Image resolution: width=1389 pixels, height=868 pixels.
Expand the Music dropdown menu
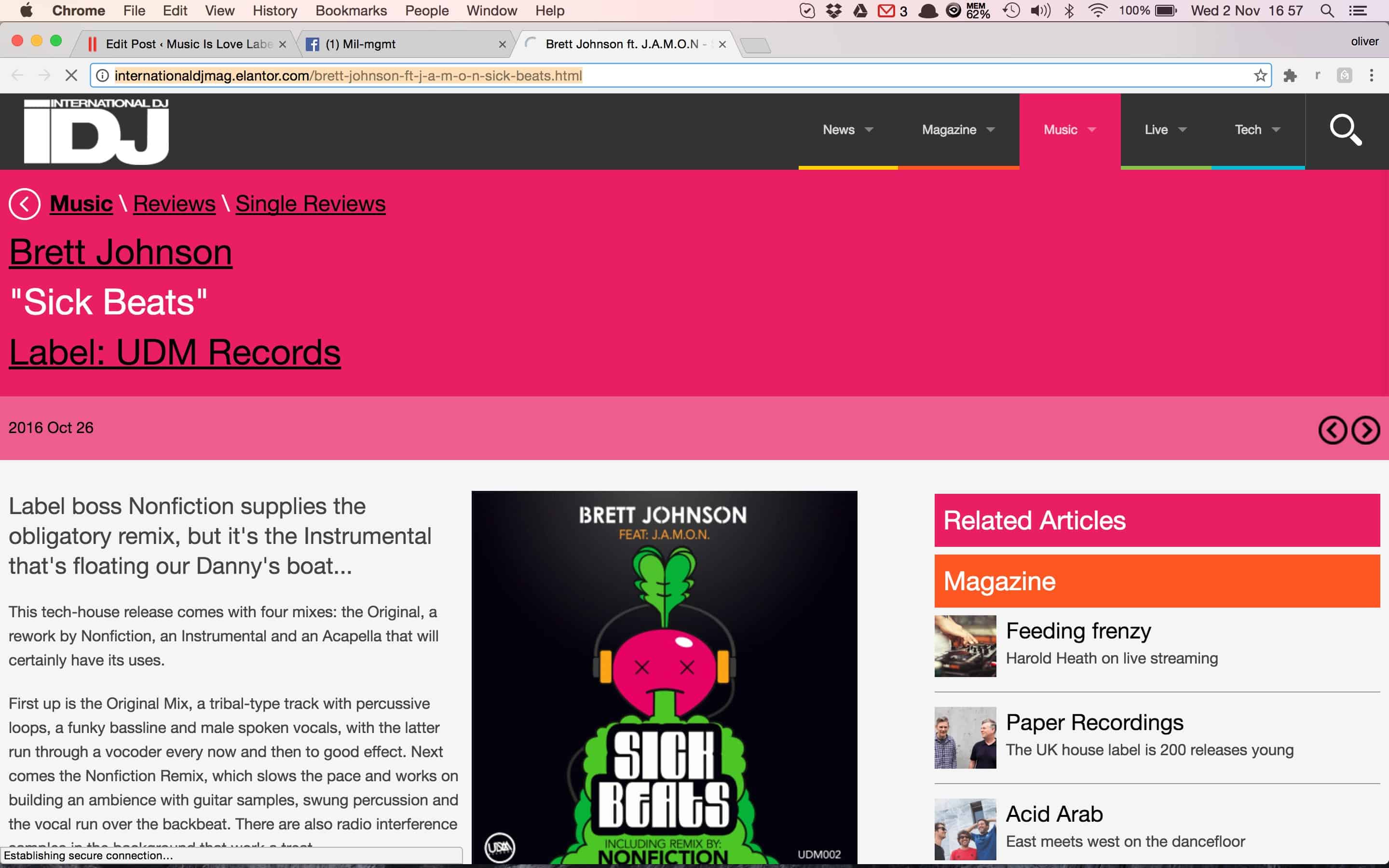click(x=1070, y=130)
